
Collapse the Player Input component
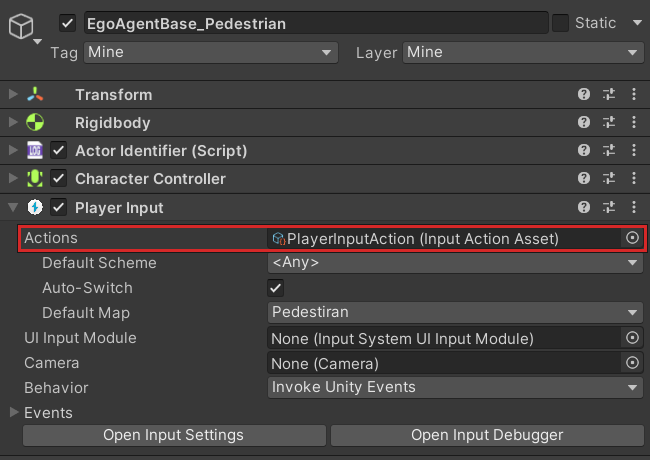click(13, 207)
